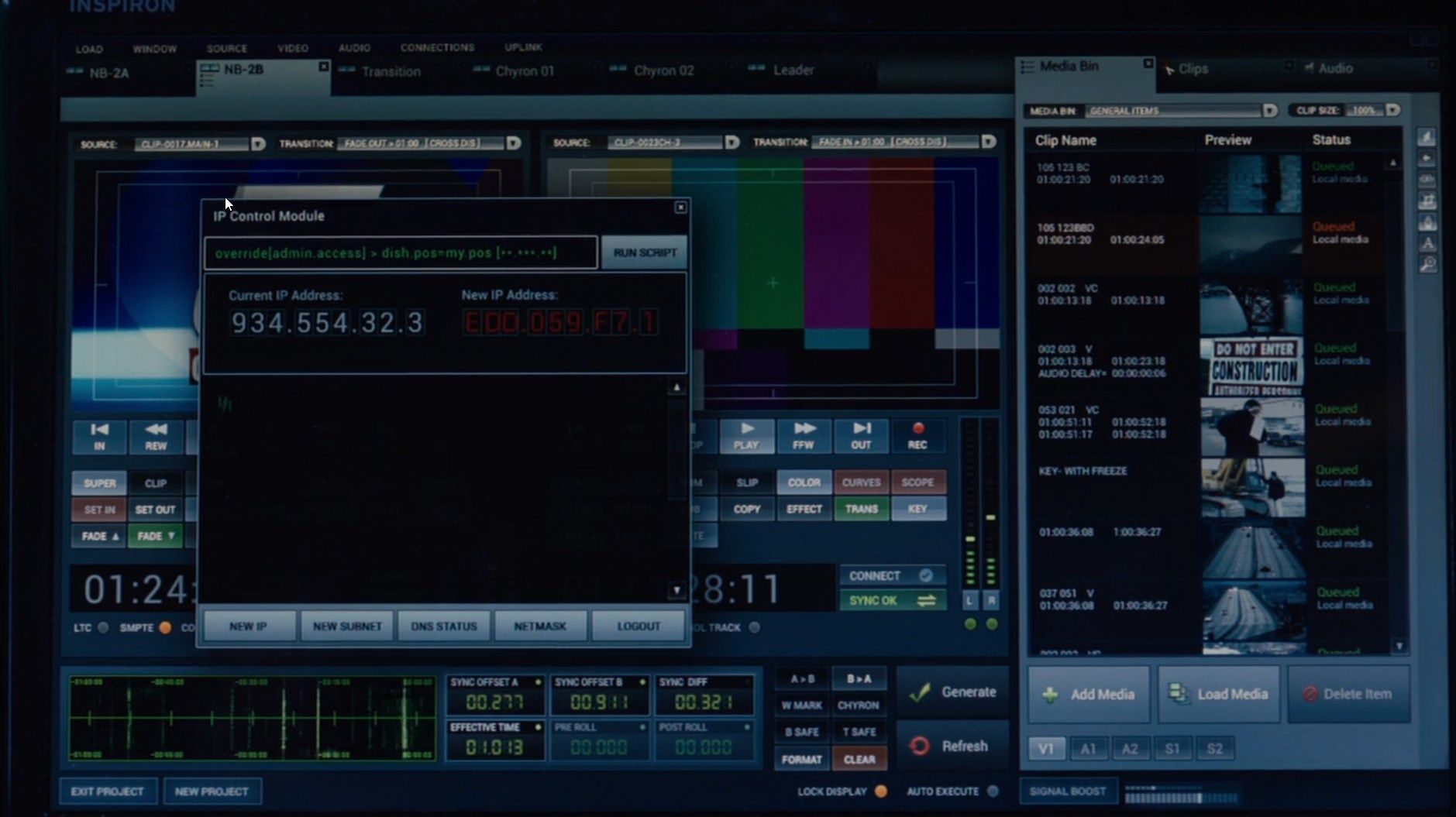Click the magnifier search icon in the Media Bin sidebar

click(x=1427, y=264)
